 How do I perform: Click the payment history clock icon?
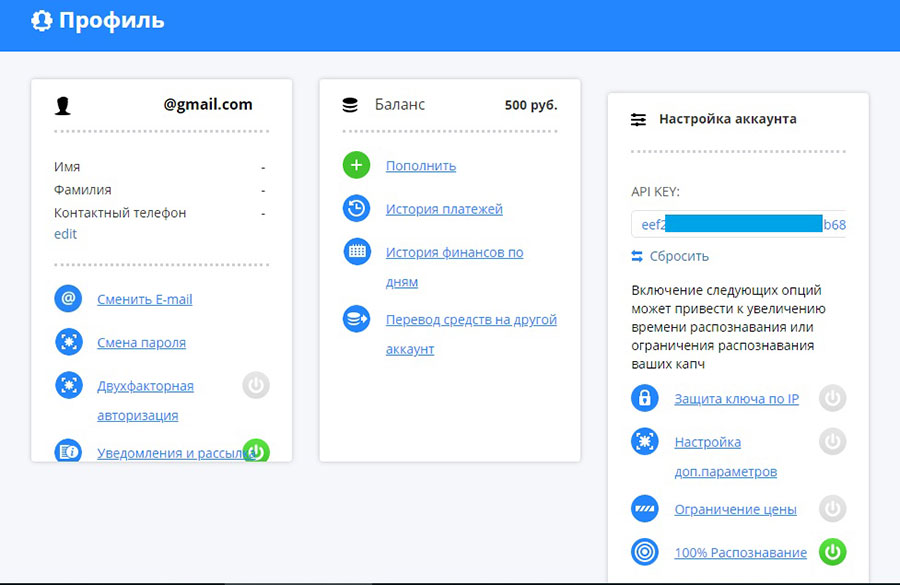tap(356, 208)
